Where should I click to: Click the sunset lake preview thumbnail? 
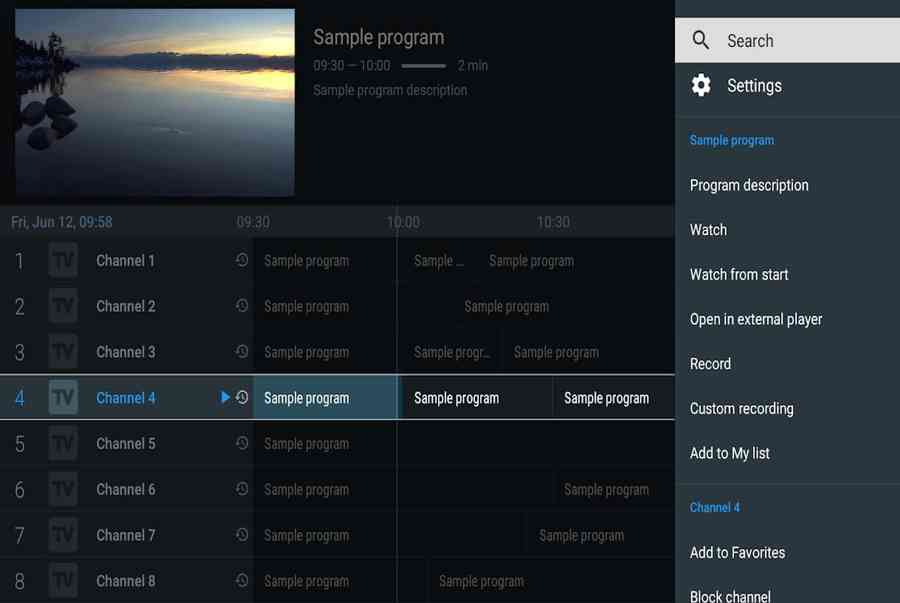click(x=155, y=102)
